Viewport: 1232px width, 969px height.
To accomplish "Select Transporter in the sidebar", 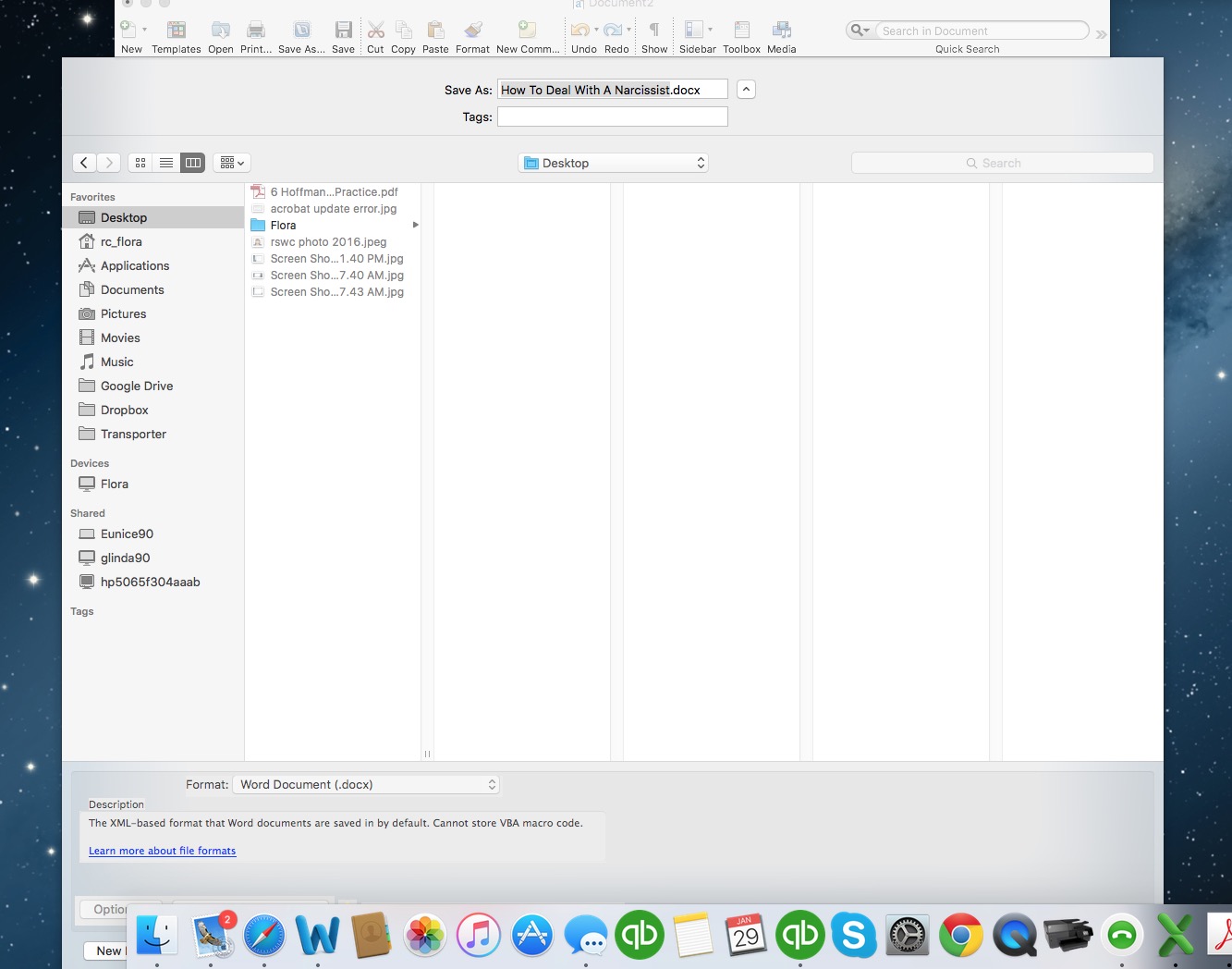I will pos(153,434).
